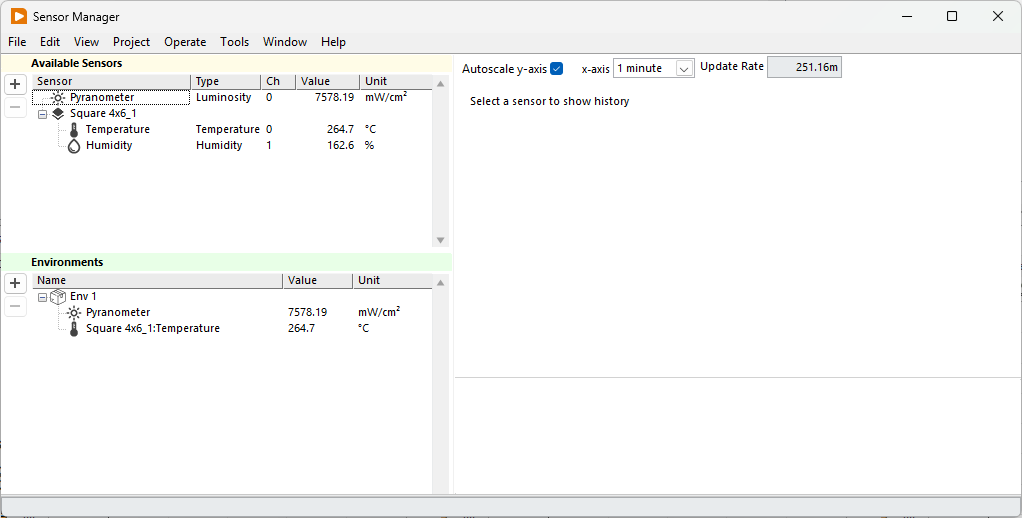Open the x-axis time range dropdown
The width and height of the screenshot is (1022, 518).
684,69
